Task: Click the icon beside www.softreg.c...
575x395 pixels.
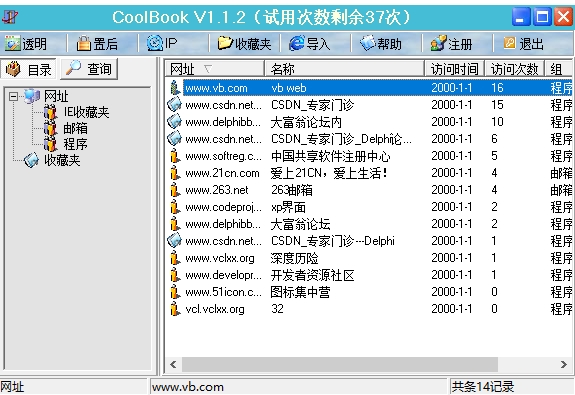Action: [x=175, y=156]
